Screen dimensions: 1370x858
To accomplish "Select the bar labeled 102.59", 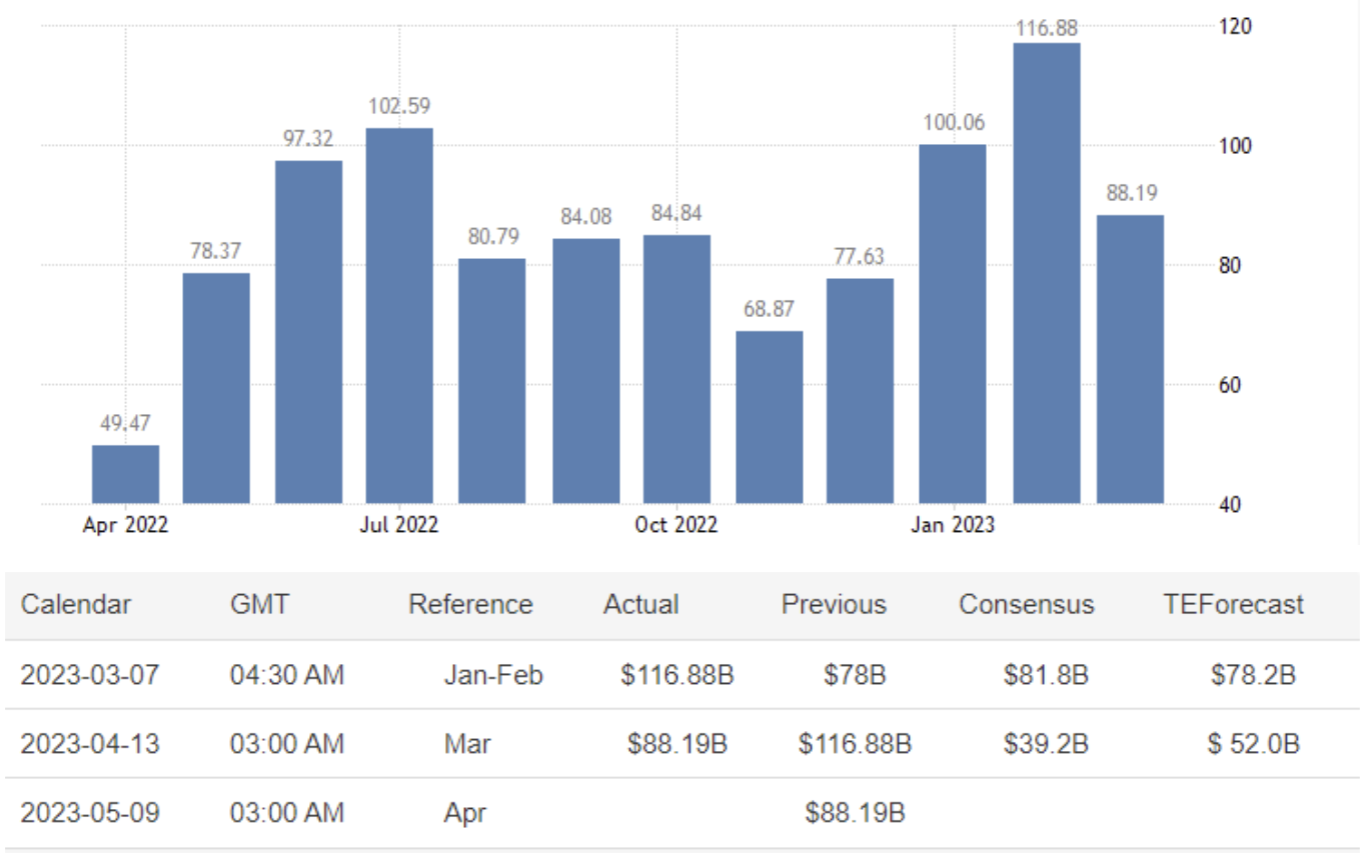I will pos(399,315).
